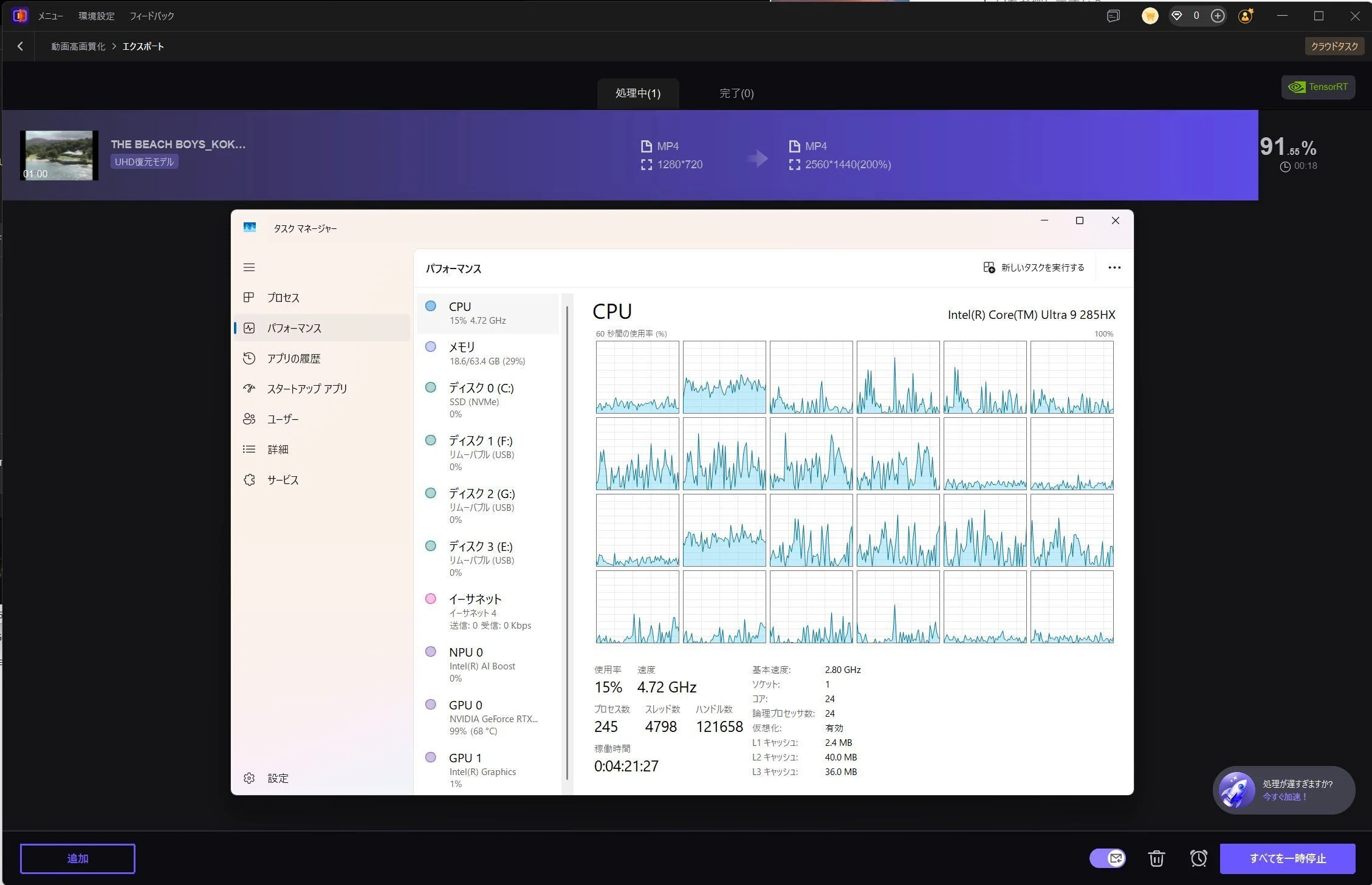Open the message panel icon in the title bar

1113,16
